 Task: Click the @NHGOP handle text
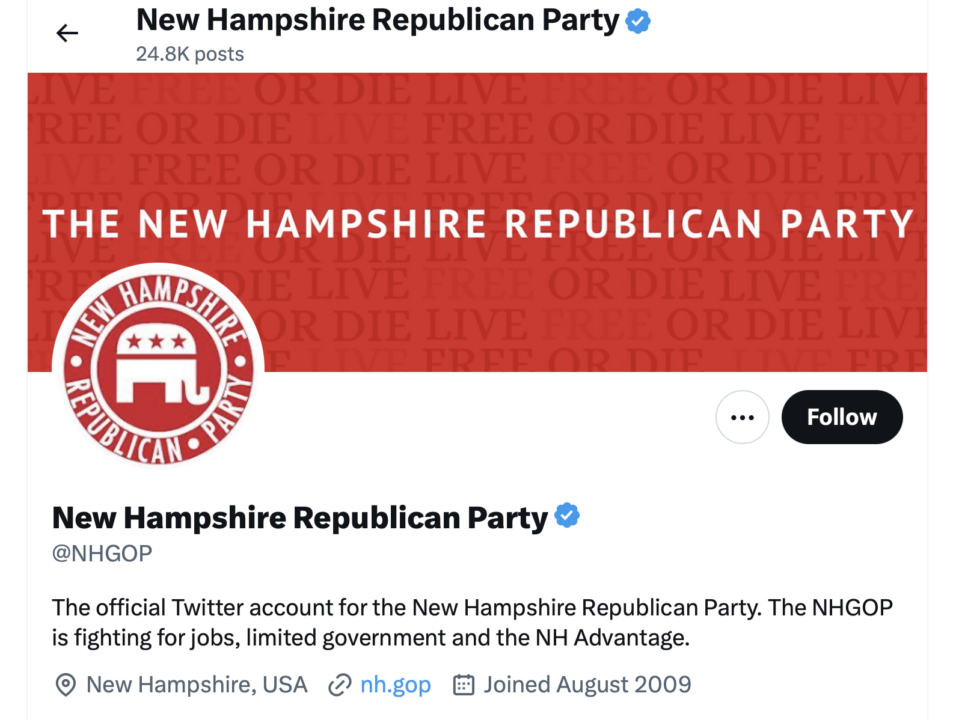pyautogui.click(x=102, y=553)
